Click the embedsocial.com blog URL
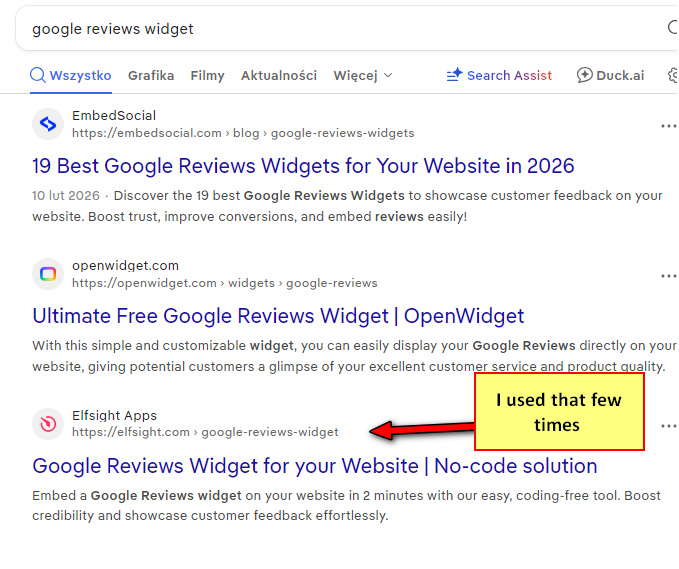The width and height of the screenshot is (679, 569). (243, 133)
